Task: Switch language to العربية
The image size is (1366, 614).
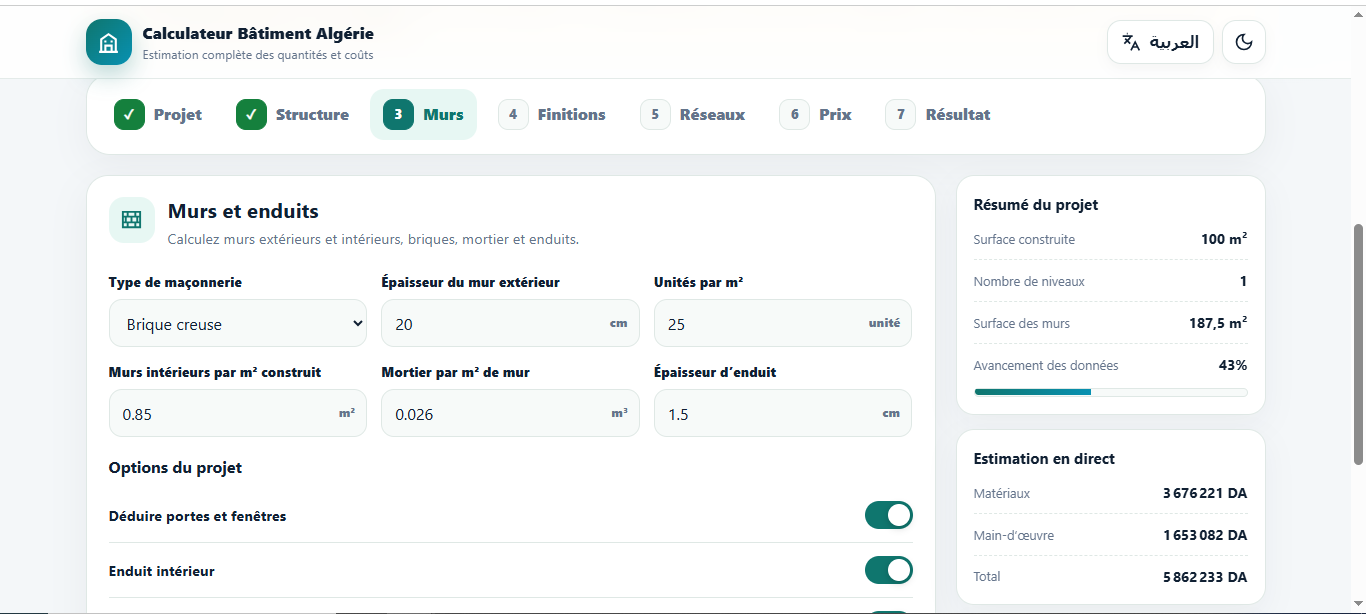Action: (1160, 42)
